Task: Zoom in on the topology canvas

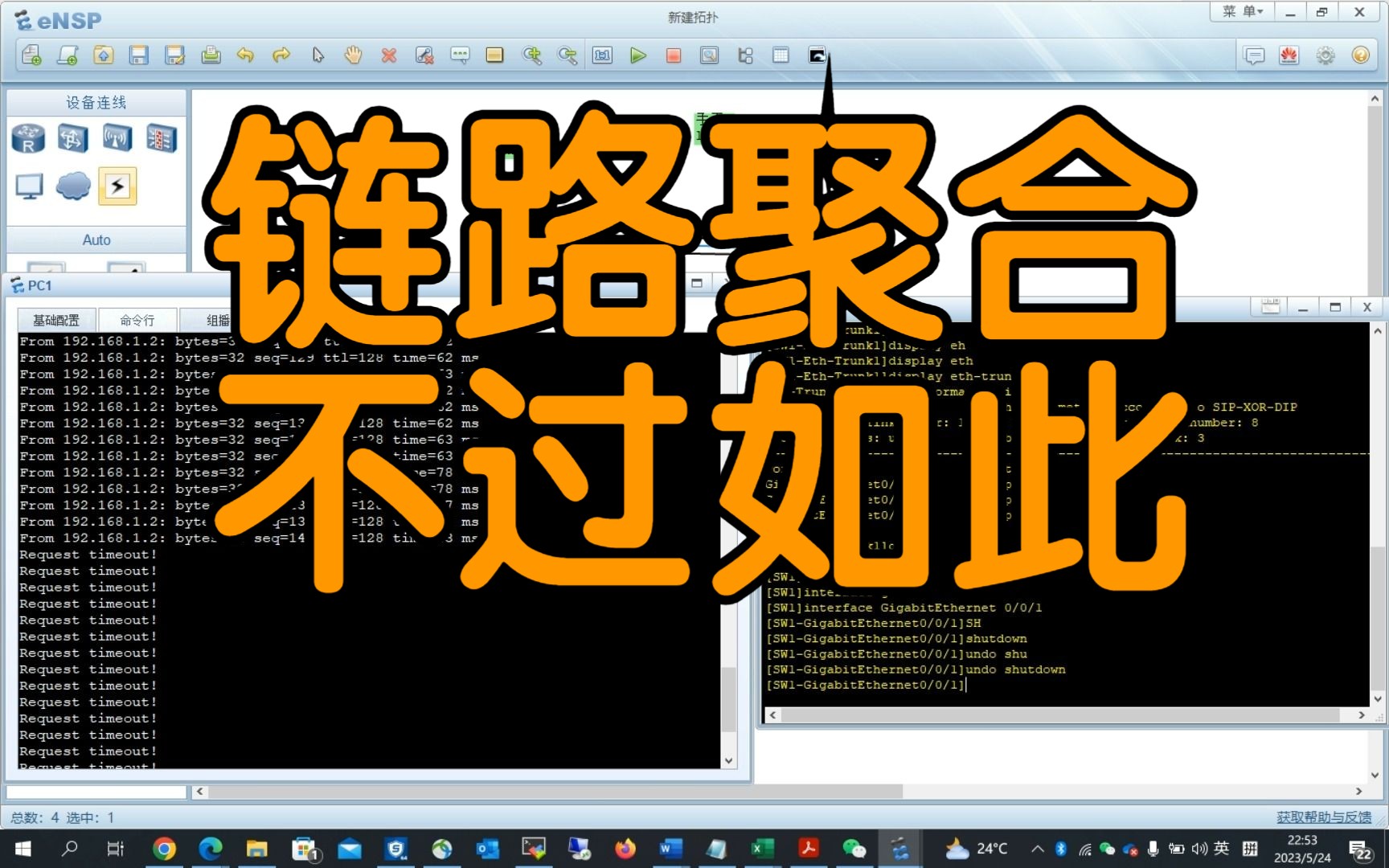Action: (531, 55)
